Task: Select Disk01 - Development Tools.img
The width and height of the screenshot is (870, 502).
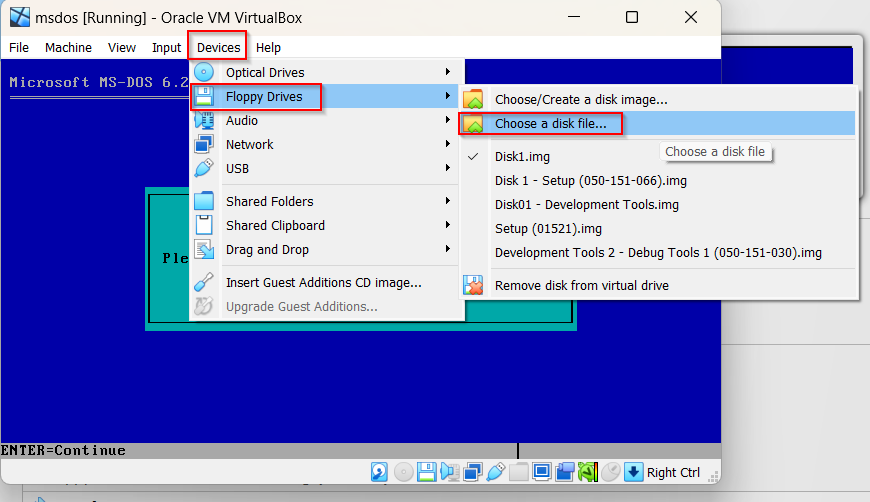Action: click(586, 205)
